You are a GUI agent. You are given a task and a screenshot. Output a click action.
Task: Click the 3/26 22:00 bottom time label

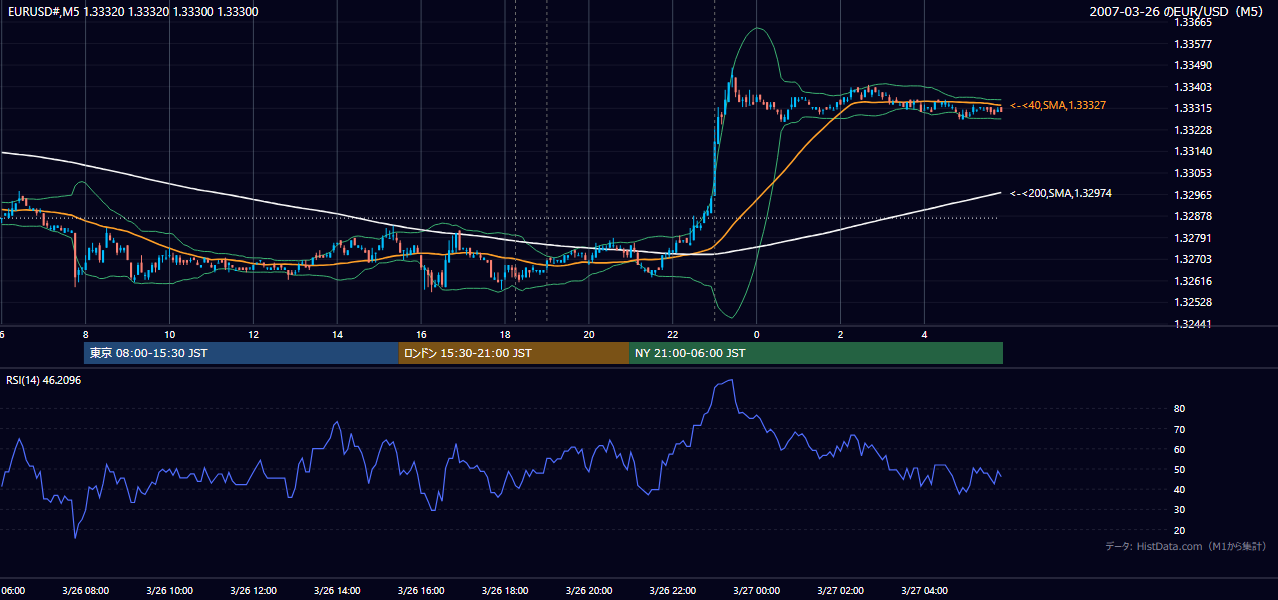[673, 591]
